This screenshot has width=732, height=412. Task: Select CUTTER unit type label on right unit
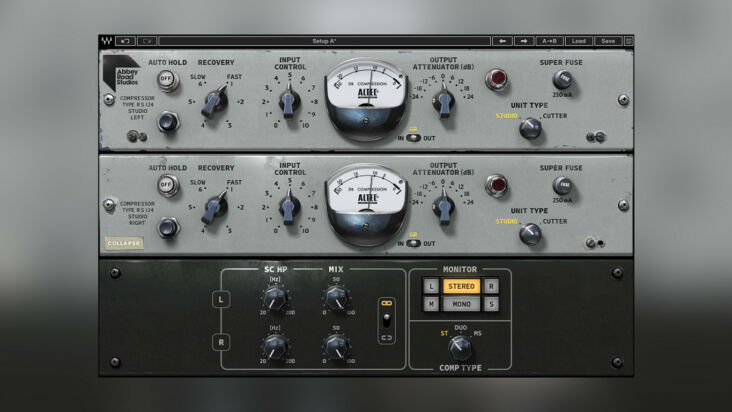click(555, 221)
